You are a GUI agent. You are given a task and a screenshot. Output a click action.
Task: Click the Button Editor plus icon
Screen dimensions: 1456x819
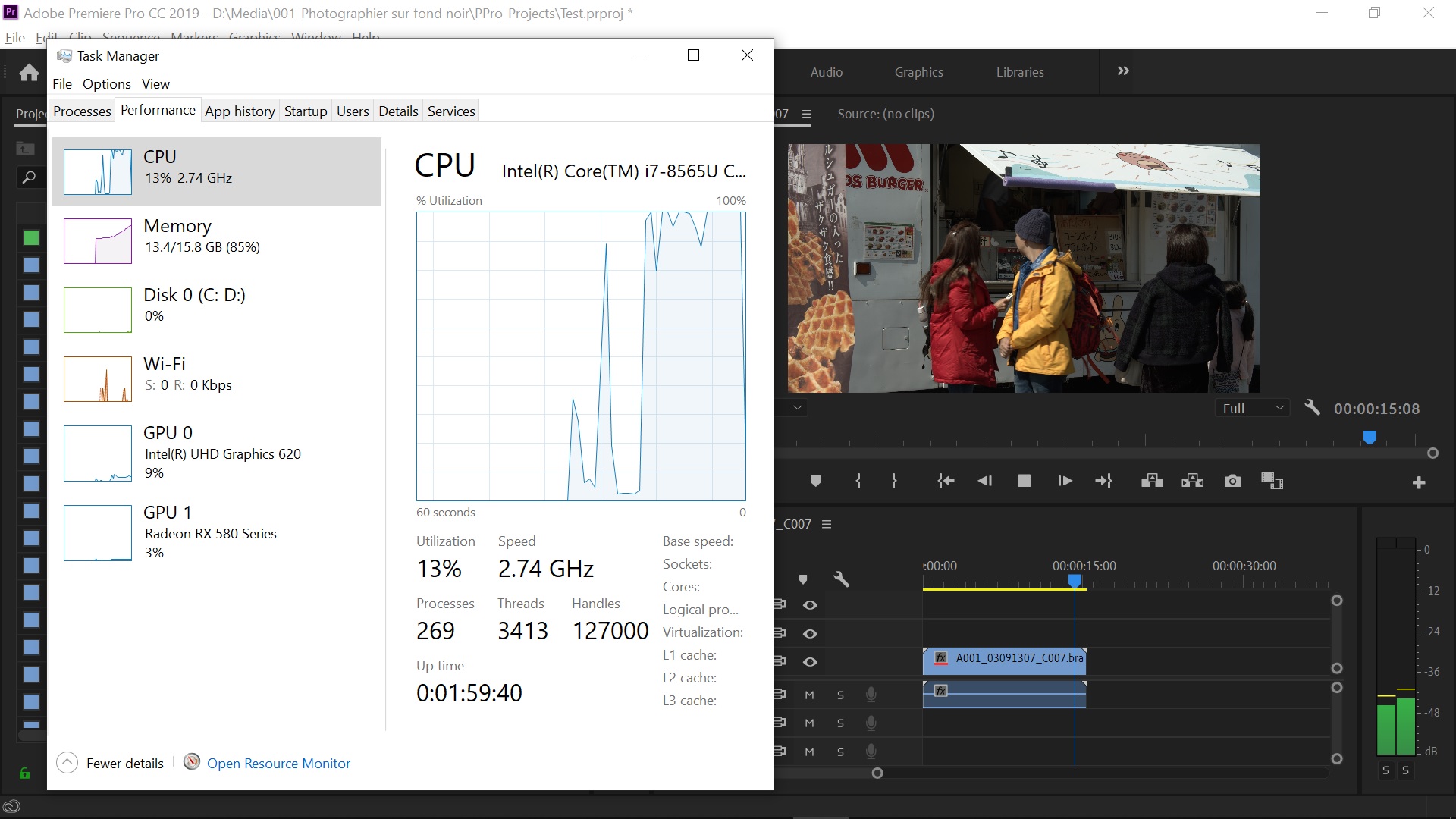pyautogui.click(x=1419, y=482)
